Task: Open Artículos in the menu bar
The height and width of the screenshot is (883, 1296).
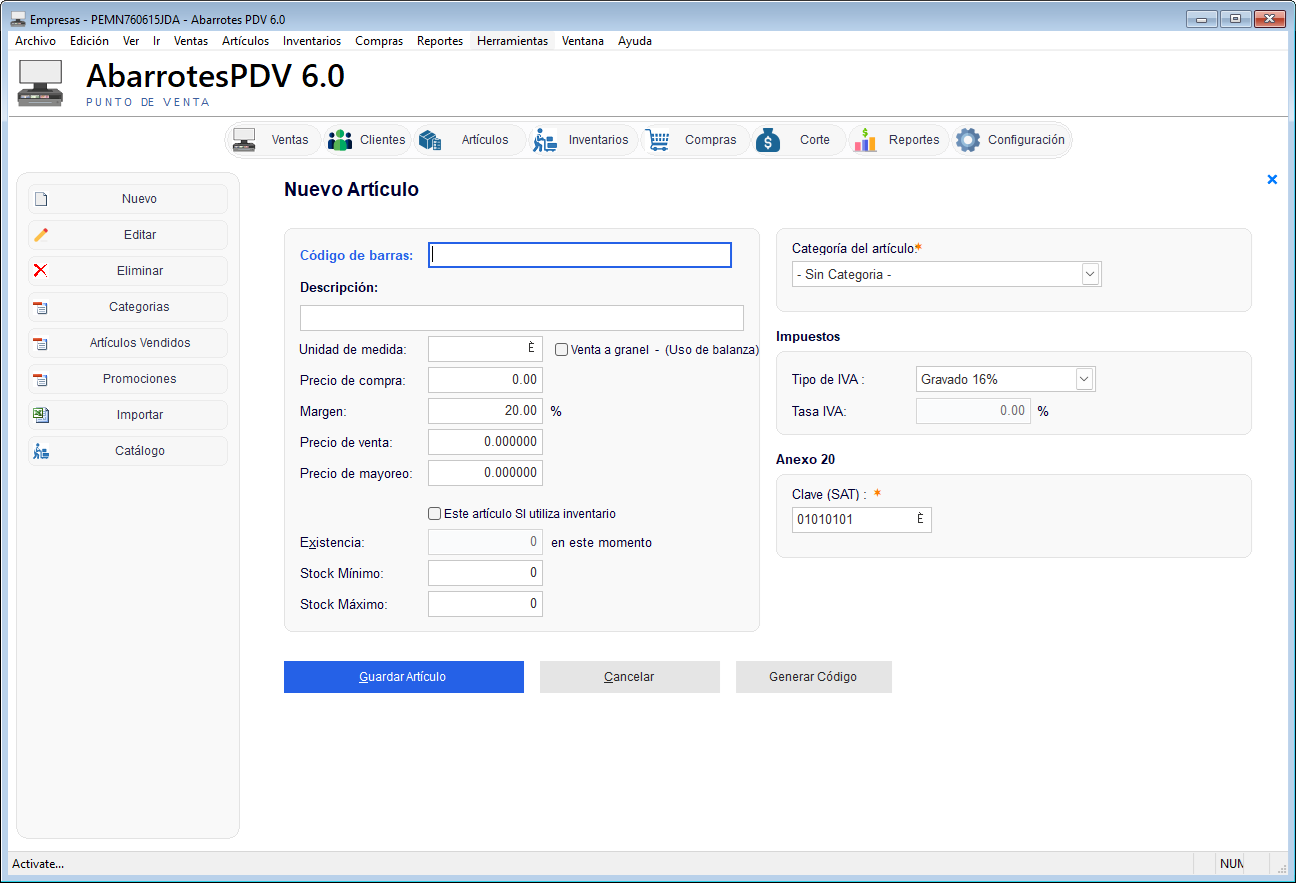Action: tap(245, 41)
